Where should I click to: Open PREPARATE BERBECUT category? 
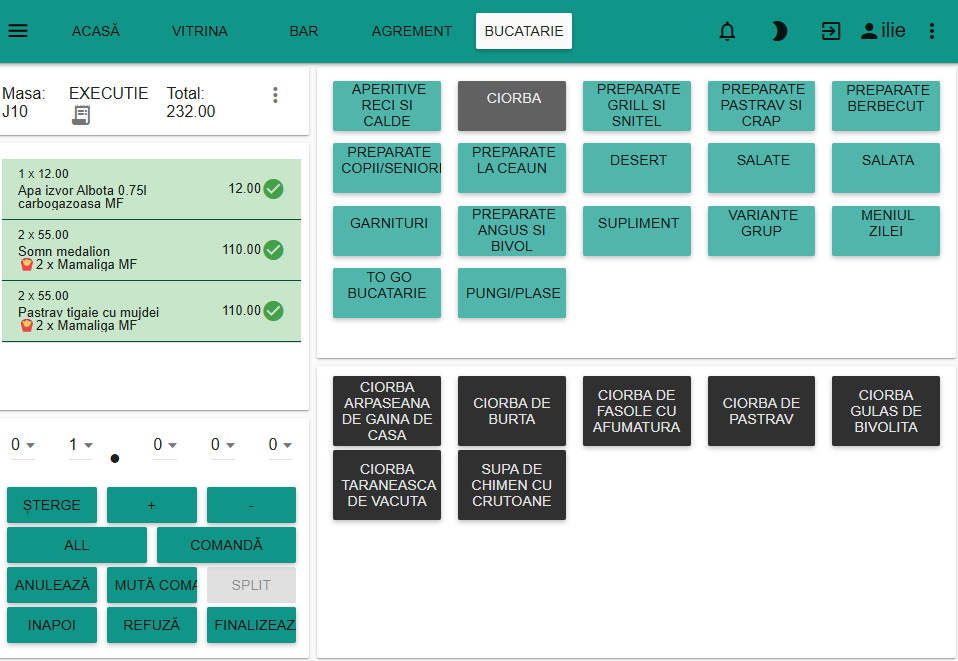point(886,106)
